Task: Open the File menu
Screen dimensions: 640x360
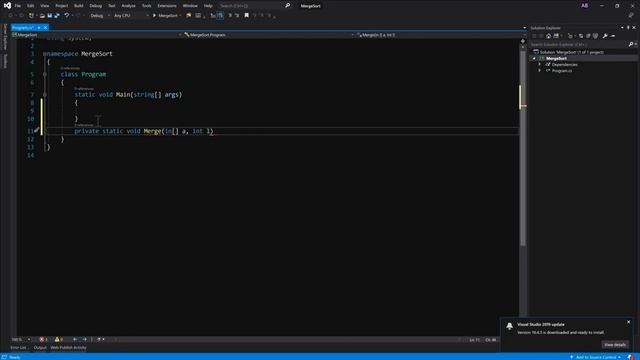Action: click(18, 6)
